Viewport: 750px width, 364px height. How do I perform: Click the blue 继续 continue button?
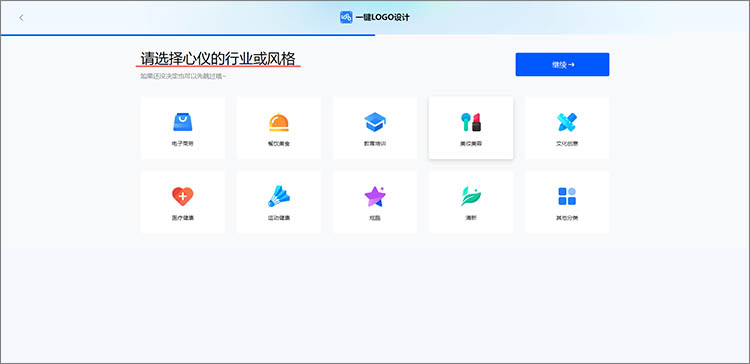562,65
